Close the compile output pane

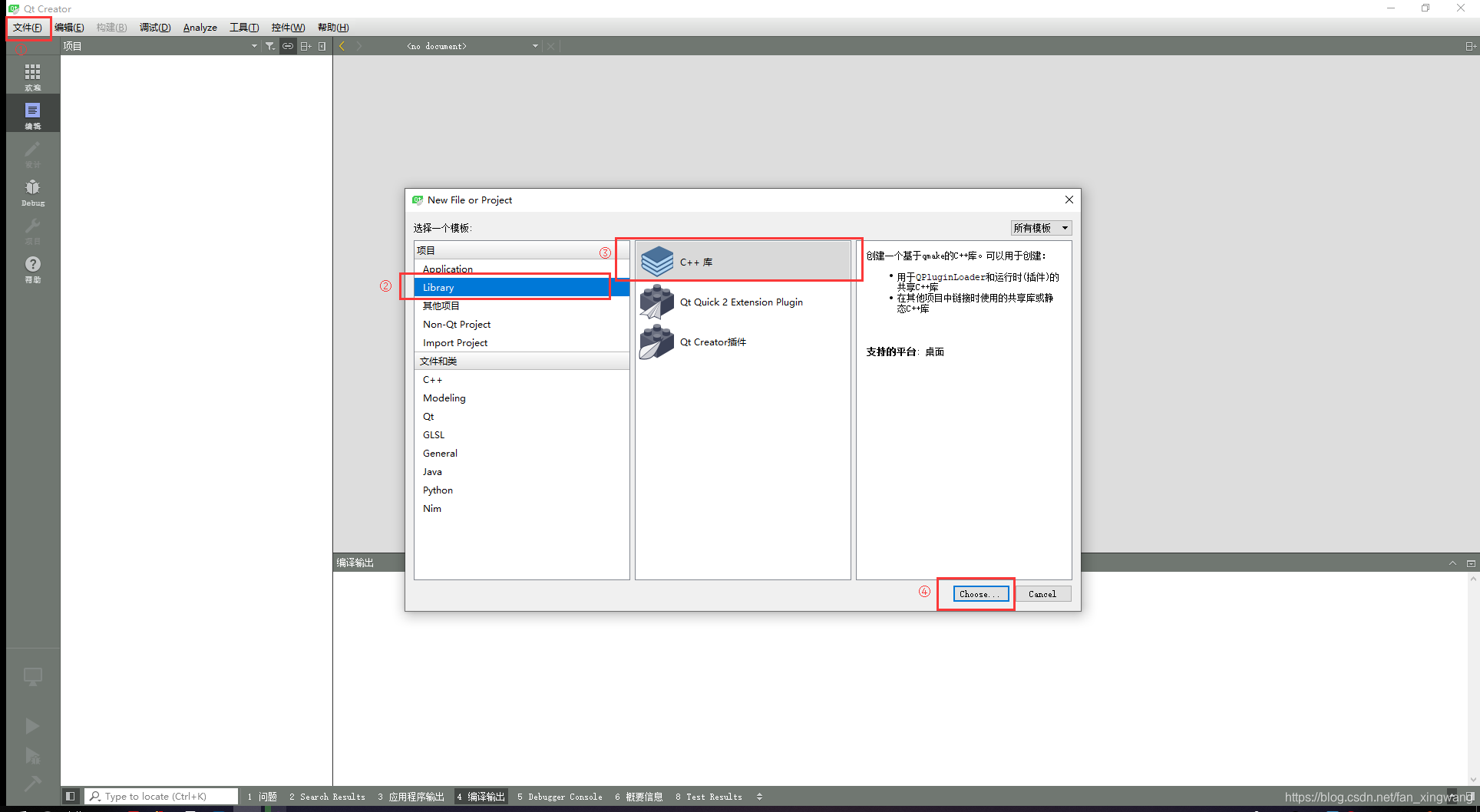tap(1471, 563)
